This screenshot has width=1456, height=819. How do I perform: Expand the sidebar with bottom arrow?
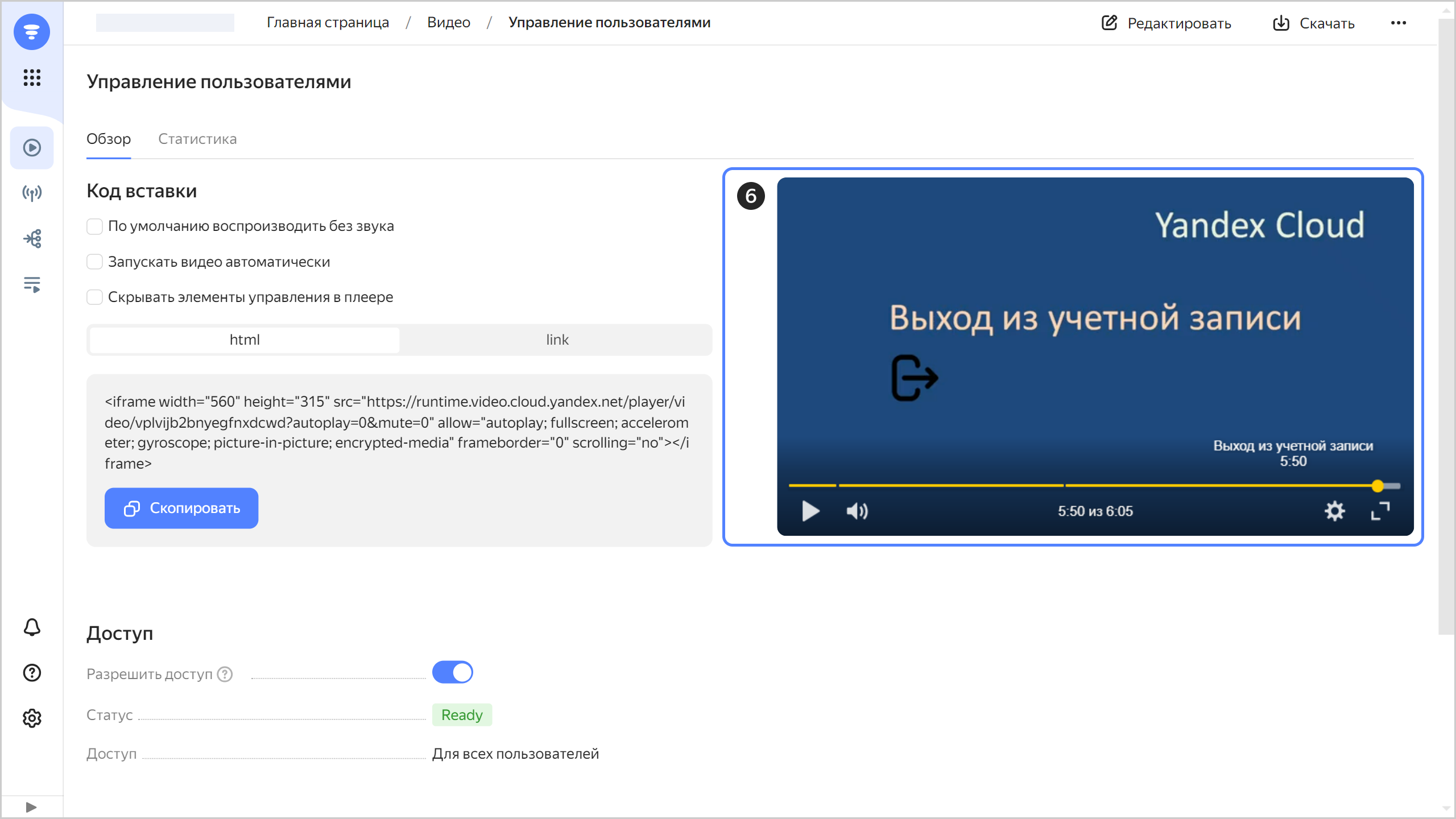coord(31,807)
